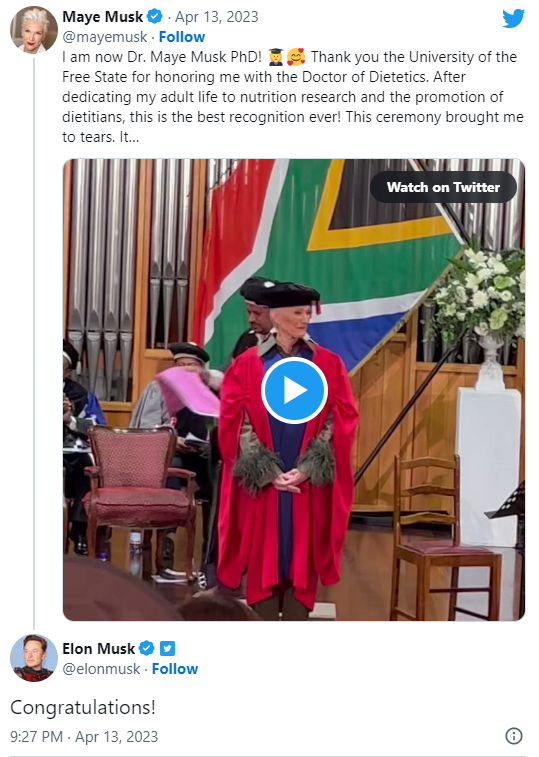The image size is (539, 757).
Task: Click the Congratulations! reply text
Action: (x=83, y=707)
